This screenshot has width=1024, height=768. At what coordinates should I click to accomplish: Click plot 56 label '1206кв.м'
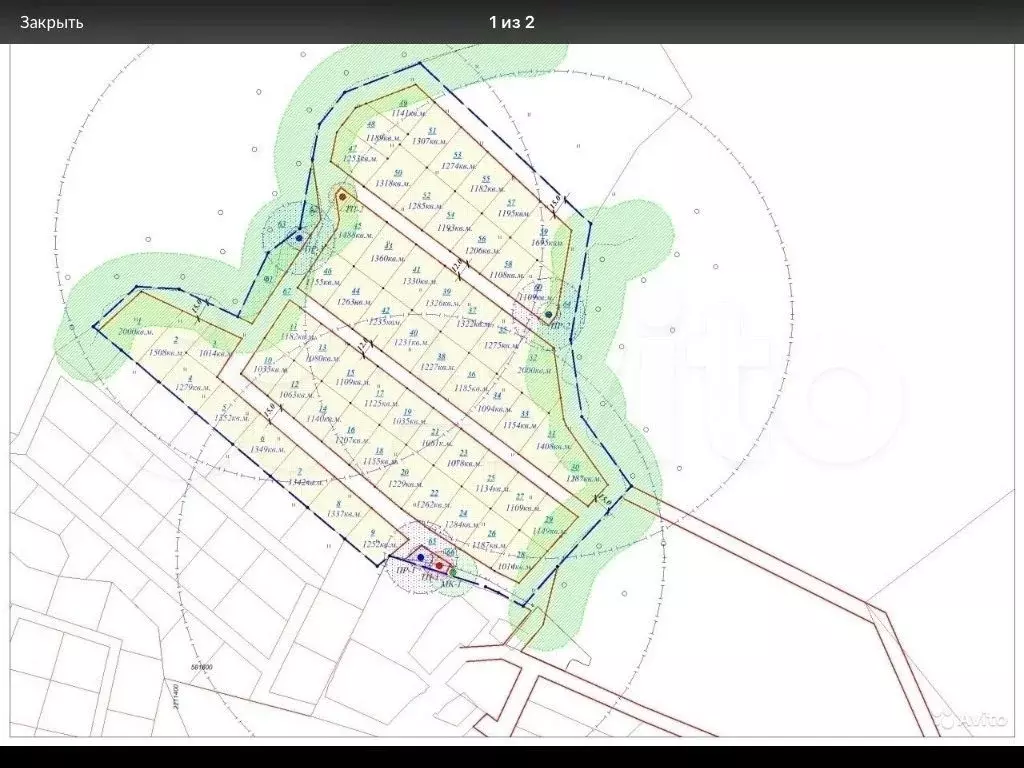pos(483,250)
